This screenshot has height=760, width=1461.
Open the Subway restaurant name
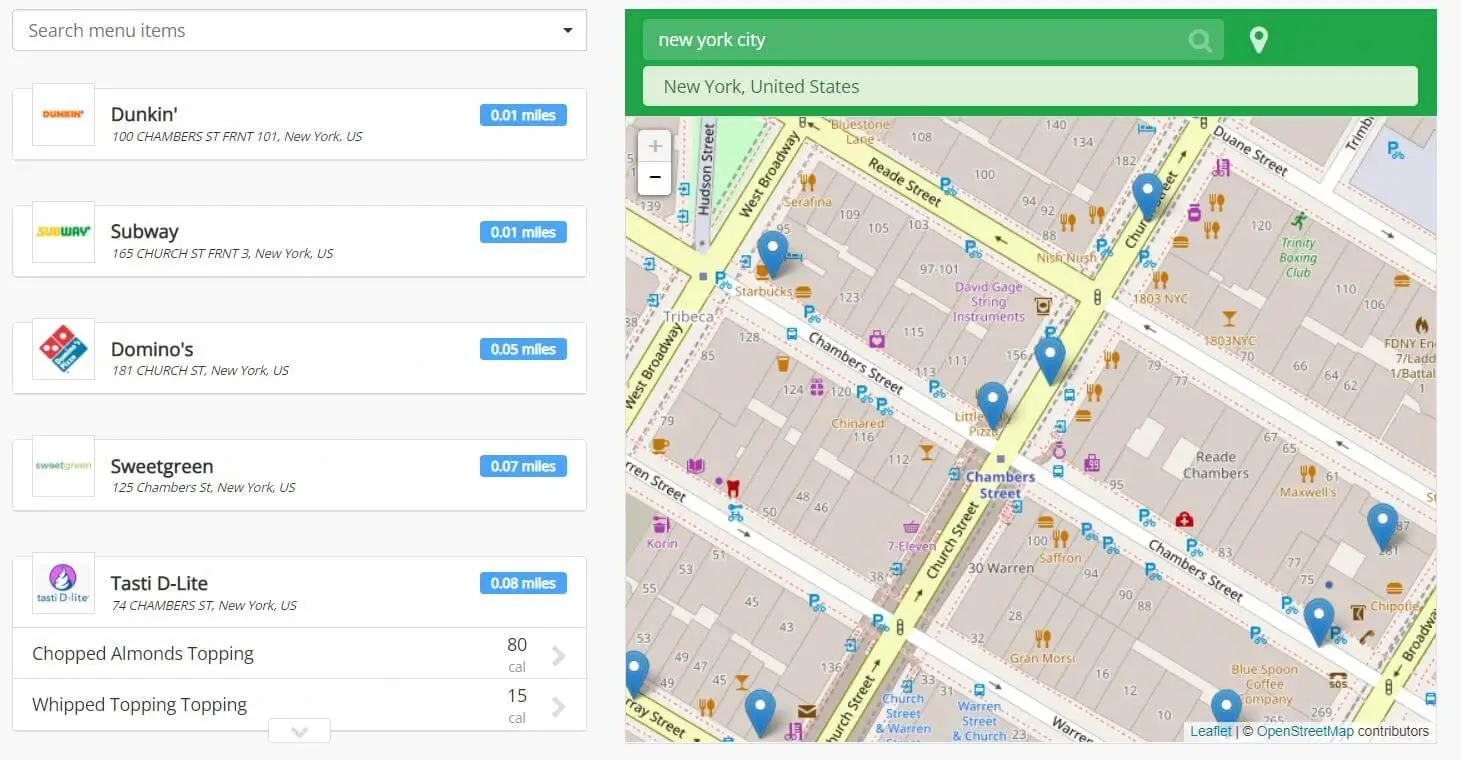tap(145, 231)
